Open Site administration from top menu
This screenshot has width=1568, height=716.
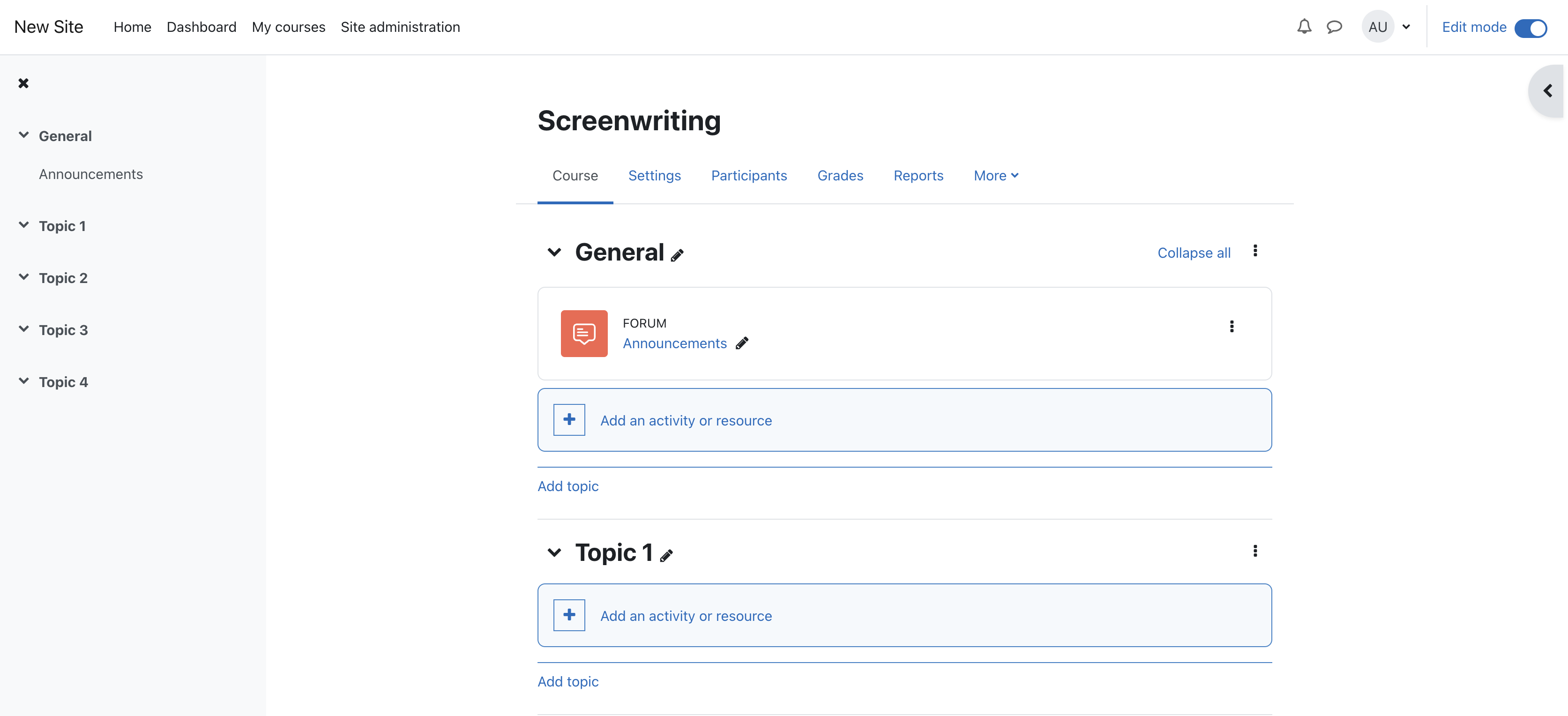point(400,27)
